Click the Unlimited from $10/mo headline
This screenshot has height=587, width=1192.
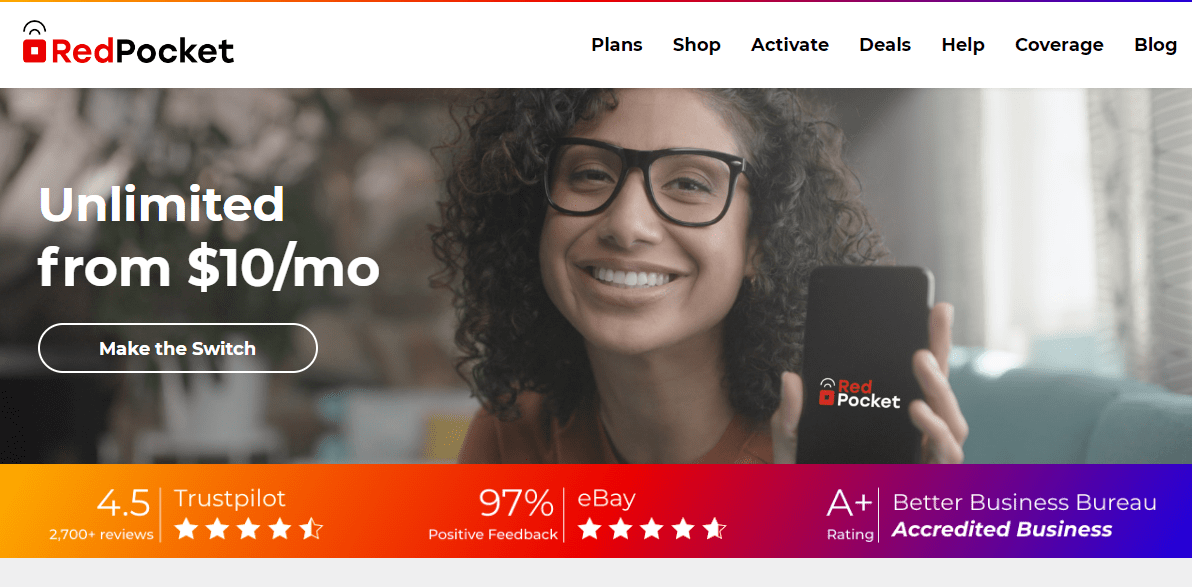click(208, 236)
